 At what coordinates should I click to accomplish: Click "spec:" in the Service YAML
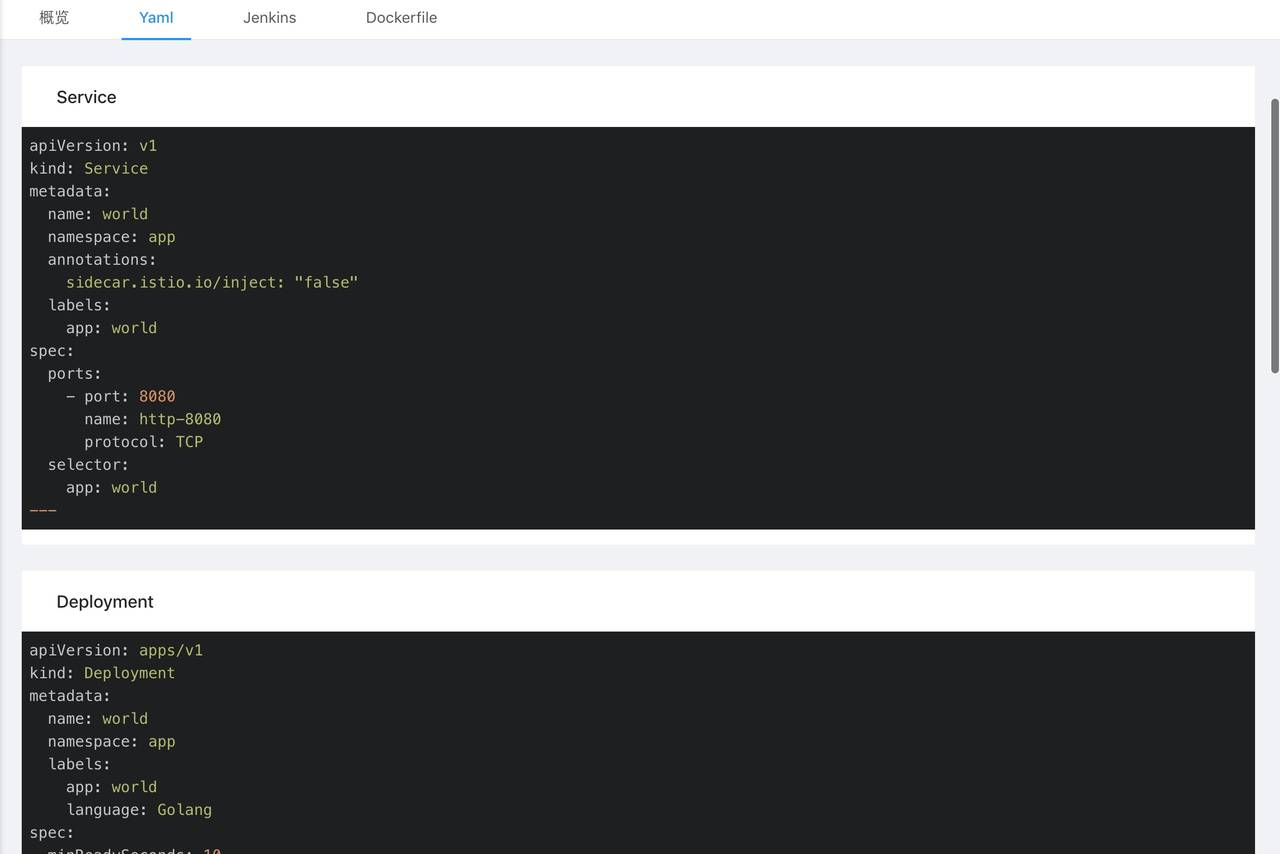point(52,351)
